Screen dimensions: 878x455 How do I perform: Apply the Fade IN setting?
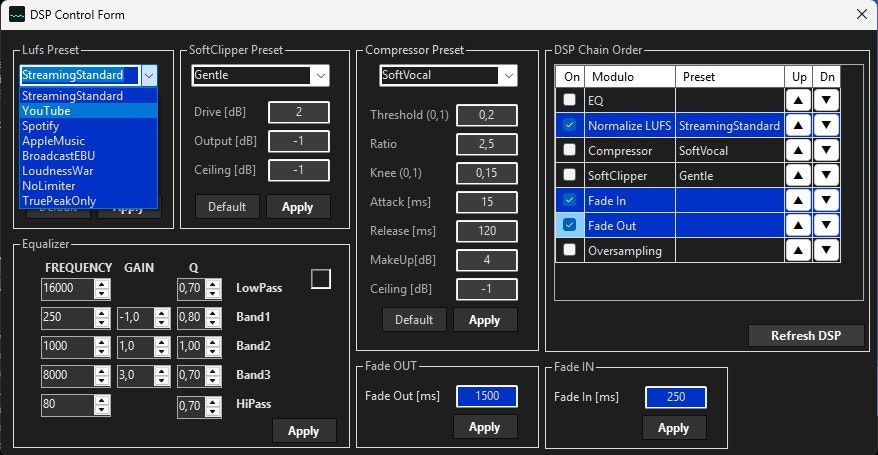[674, 428]
